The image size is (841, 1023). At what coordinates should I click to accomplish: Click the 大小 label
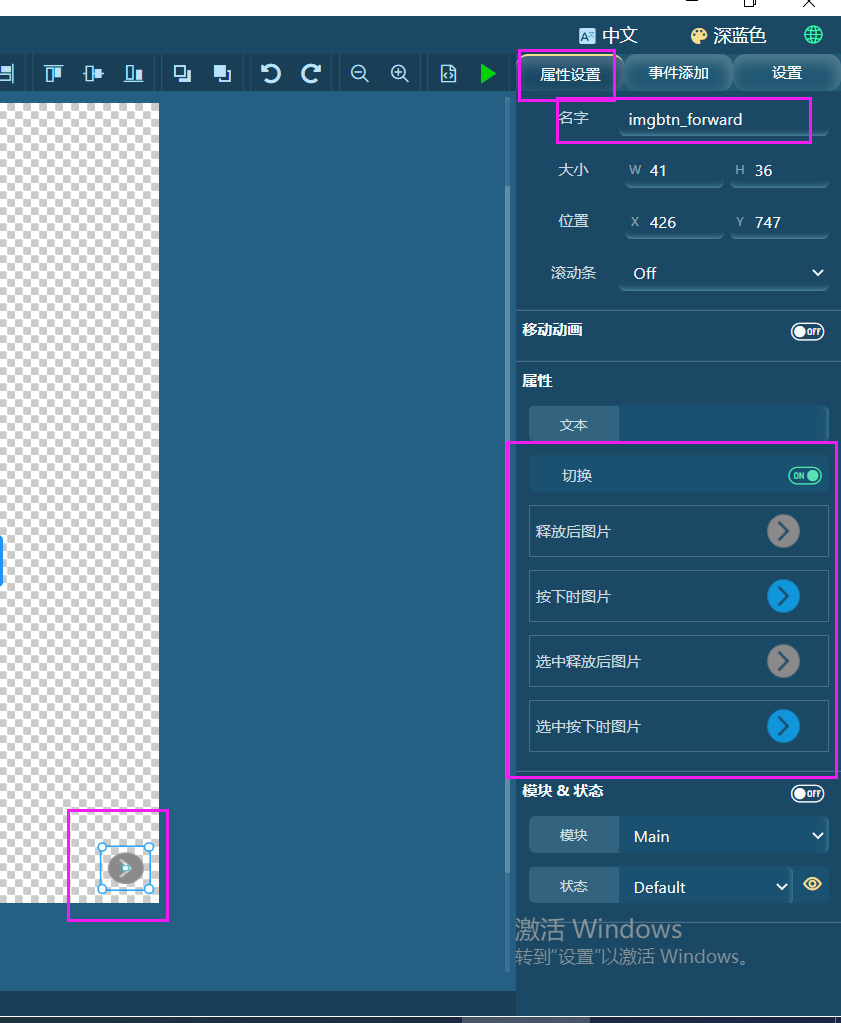[x=573, y=170]
